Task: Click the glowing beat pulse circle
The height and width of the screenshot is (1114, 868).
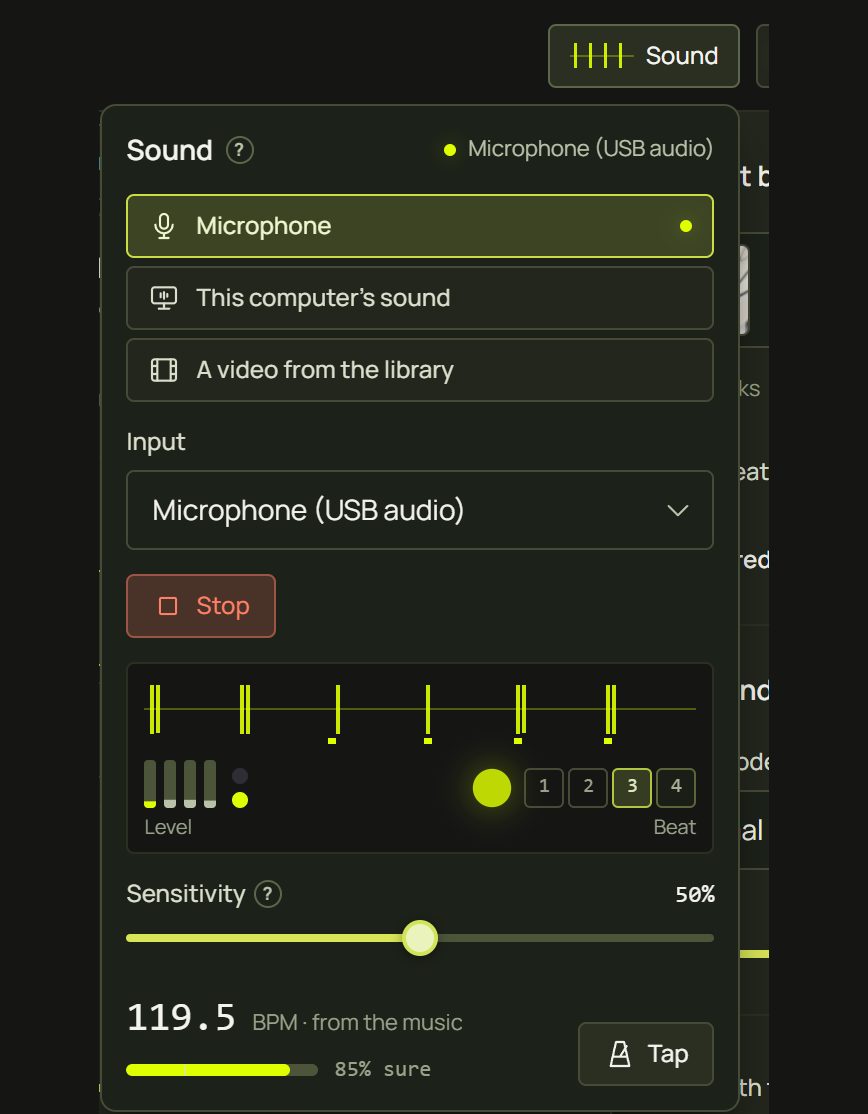Action: pyautogui.click(x=492, y=788)
